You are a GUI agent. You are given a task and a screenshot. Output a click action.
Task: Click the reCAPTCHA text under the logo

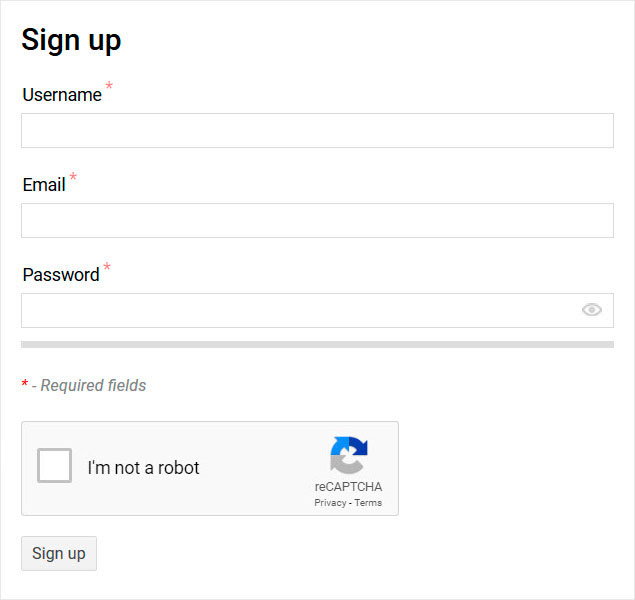point(348,487)
